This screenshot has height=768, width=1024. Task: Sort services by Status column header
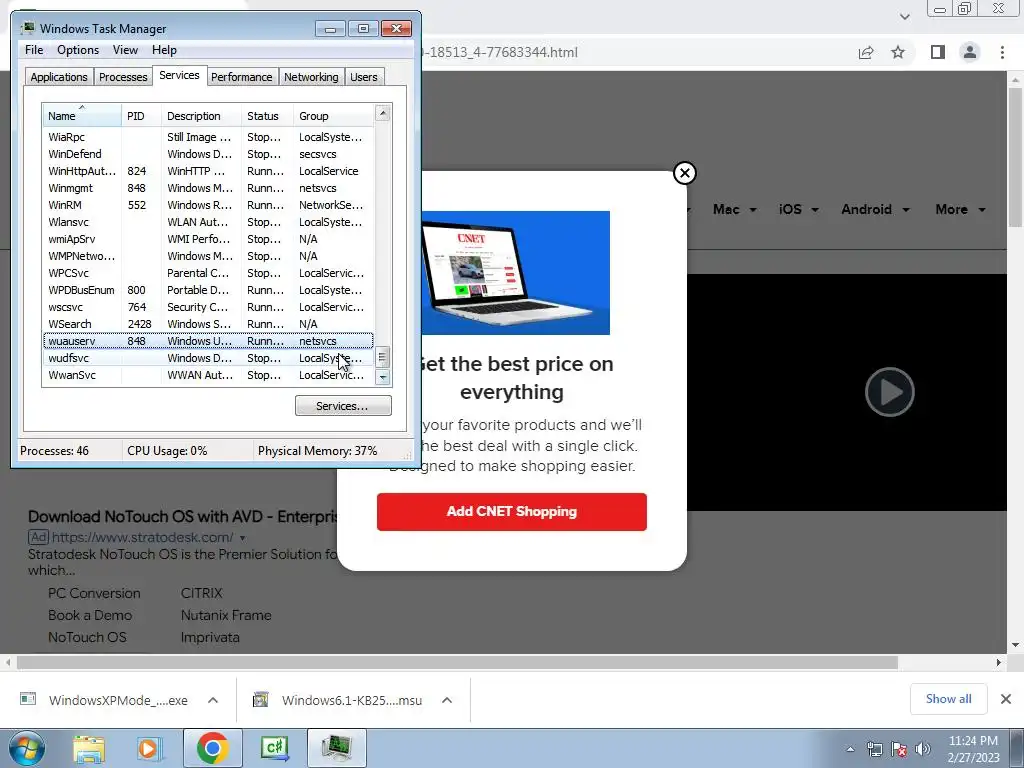[267, 116]
